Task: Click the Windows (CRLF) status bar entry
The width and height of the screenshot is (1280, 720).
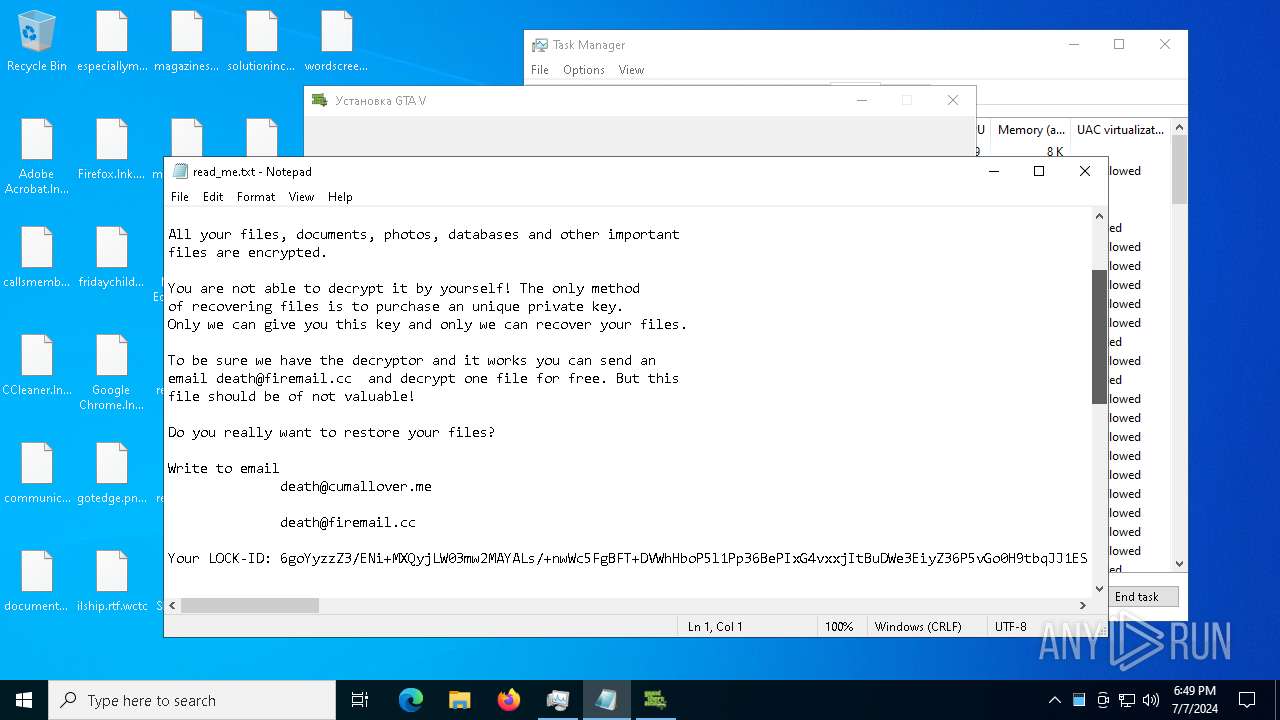Action: [x=918, y=627]
